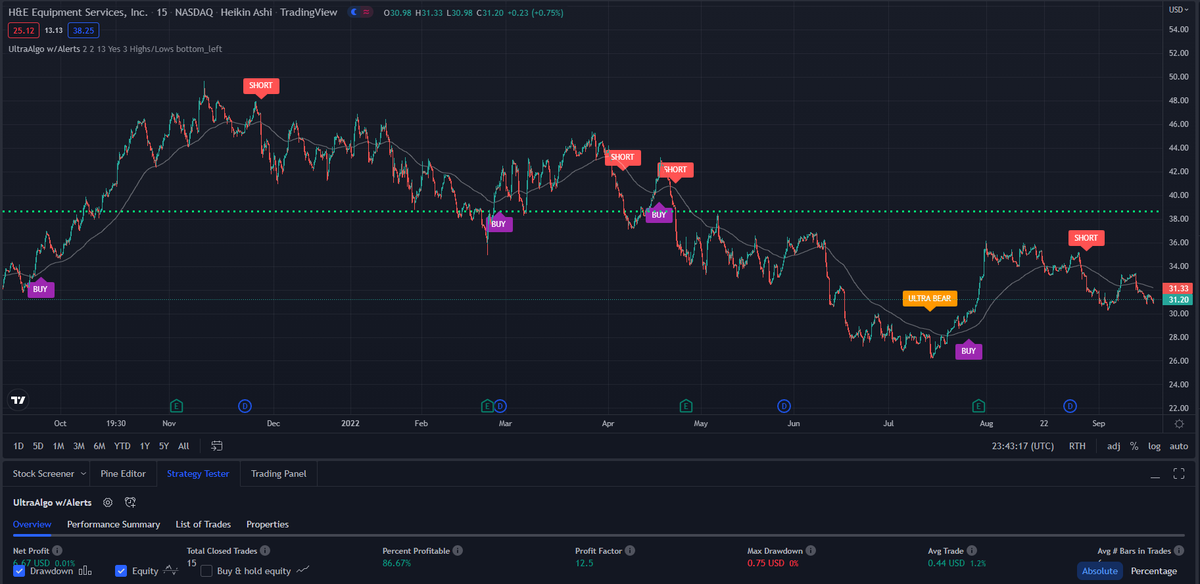Set range to 3M
Screen dimensions: 1200x584
(78, 446)
